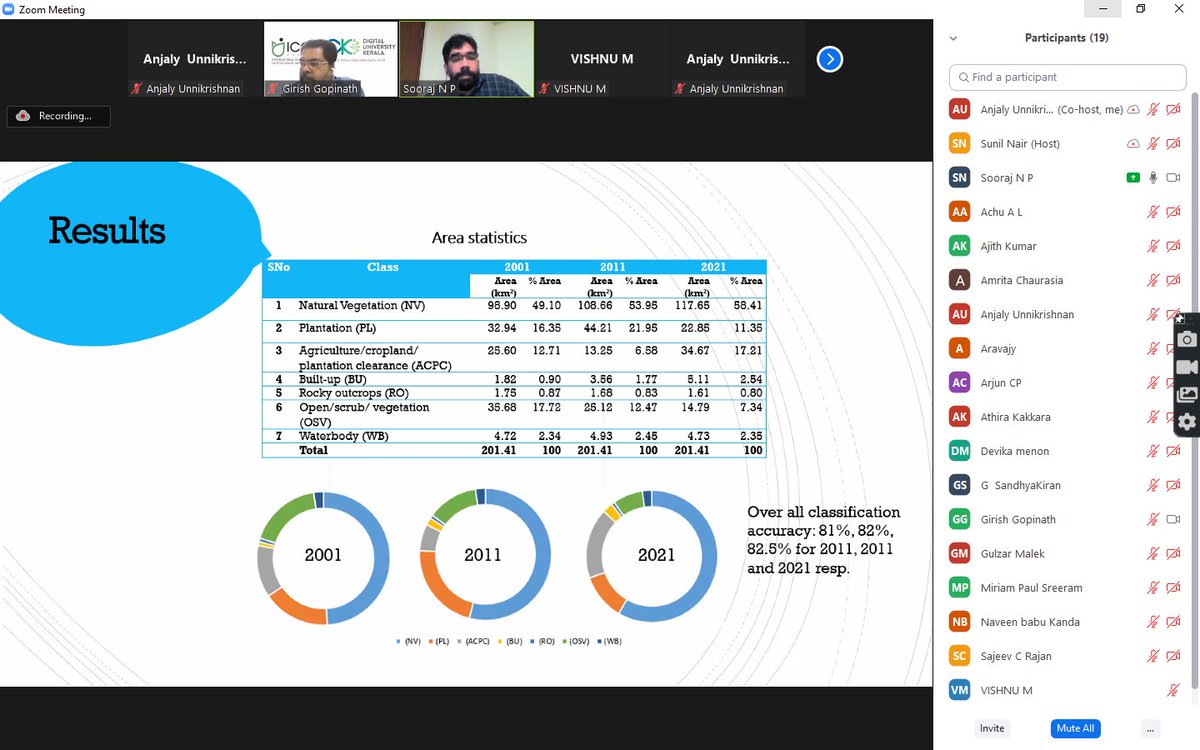Toggle Devika menon's disabled video icon
This screenshot has width=1200, height=750.
tap(1174, 451)
